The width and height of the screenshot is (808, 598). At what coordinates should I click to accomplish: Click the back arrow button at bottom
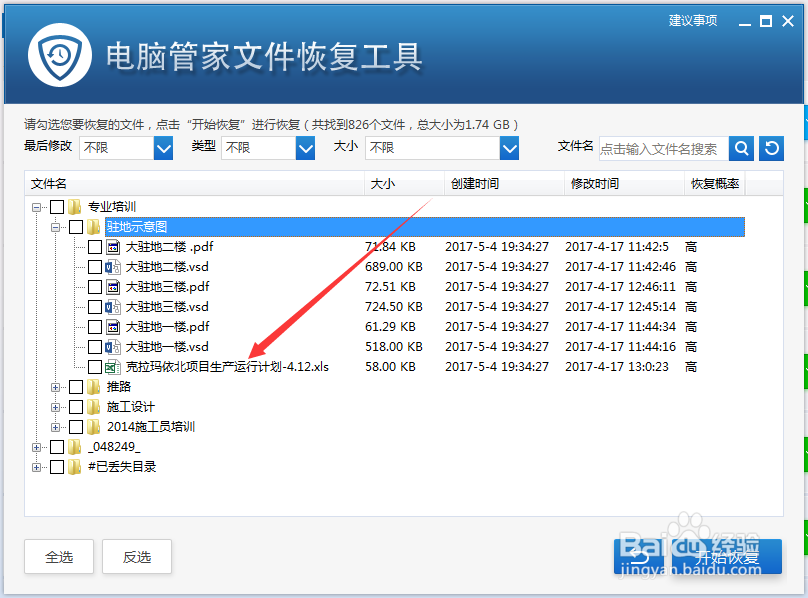point(639,556)
